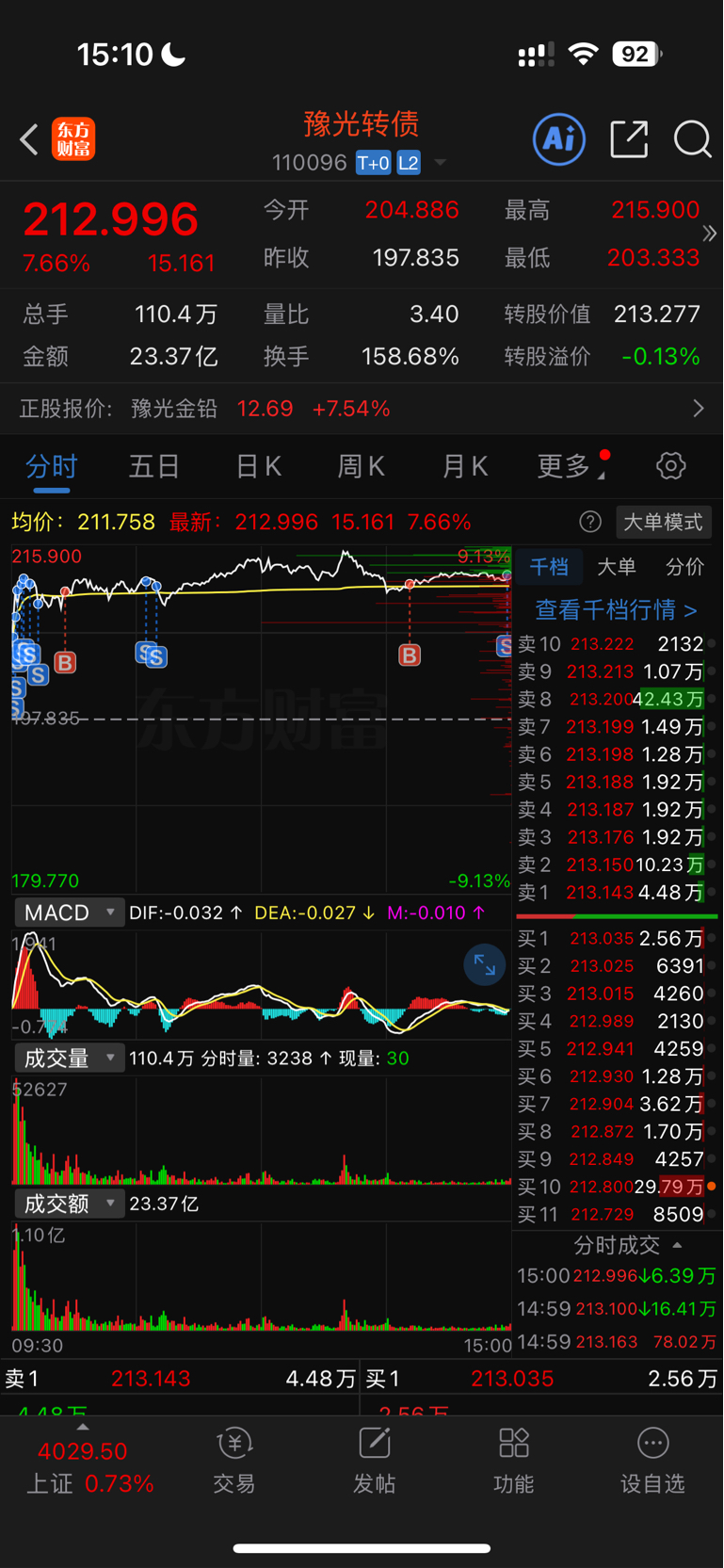This screenshot has width=724, height=1568.
Task: Expand the chart with fullscreen icon
Action: (485, 964)
